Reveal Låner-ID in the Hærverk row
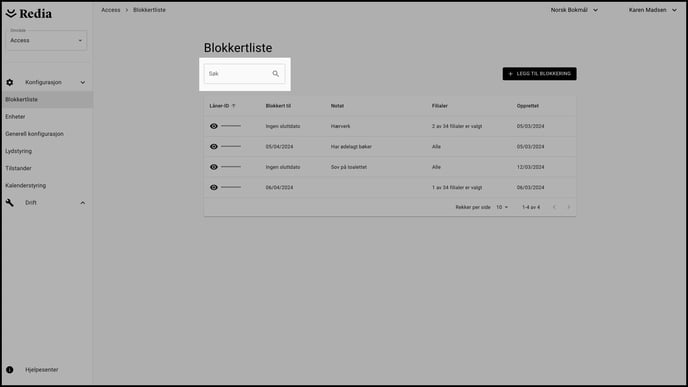 (x=214, y=126)
